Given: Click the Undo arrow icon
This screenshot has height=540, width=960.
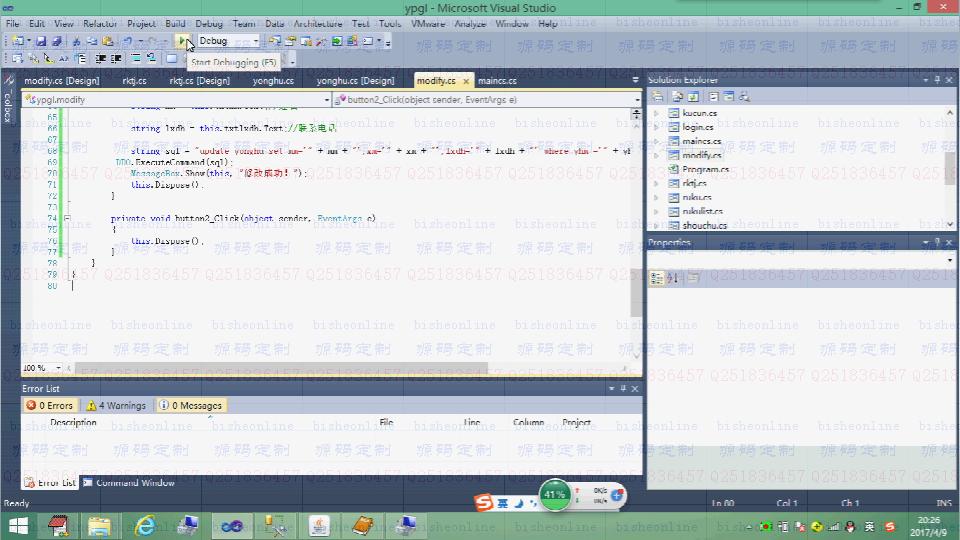Looking at the screenshot, I should coord(127,41).
